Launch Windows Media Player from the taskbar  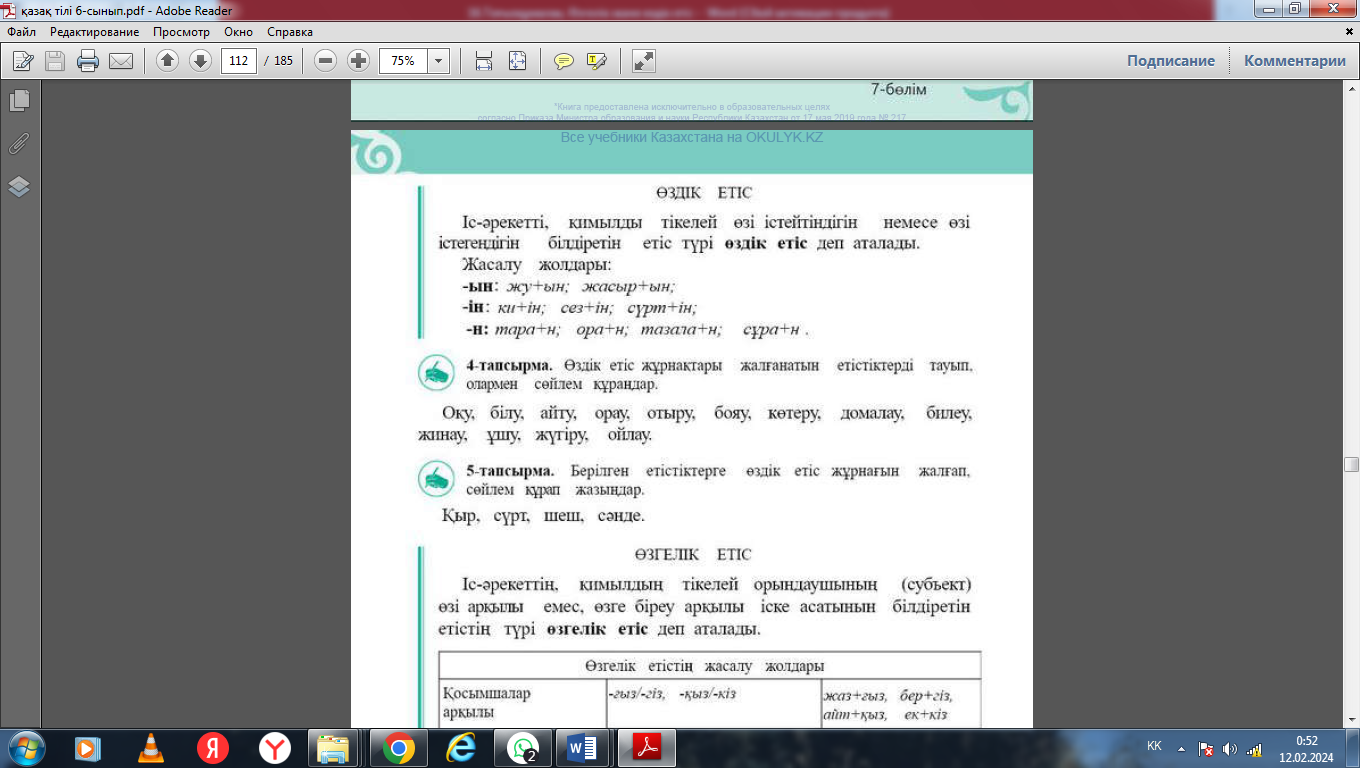(87, 748)
